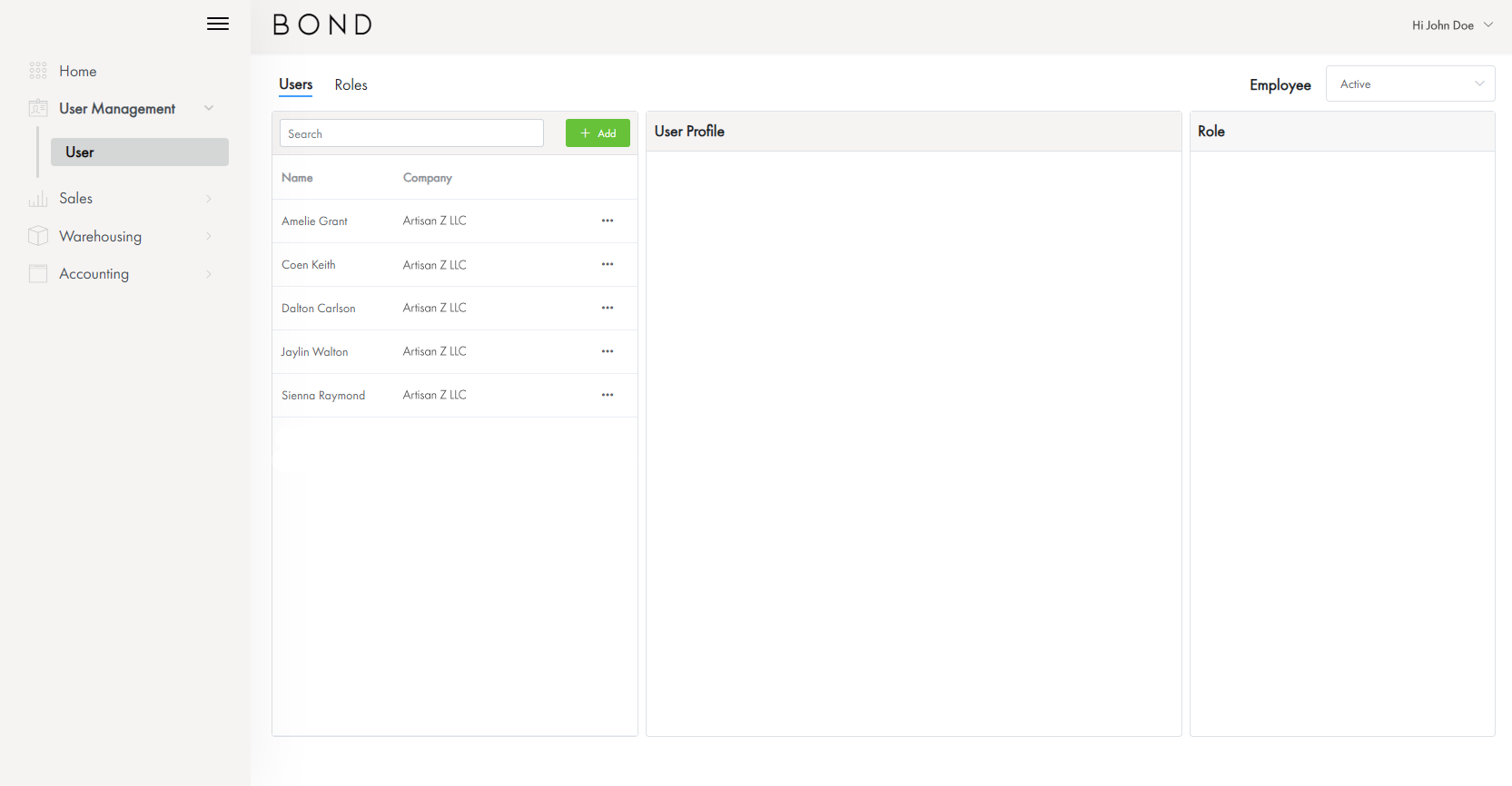Screen dimensions: 1512x786
Task: Click the green Add button
Action: click(x=598, y=133)
